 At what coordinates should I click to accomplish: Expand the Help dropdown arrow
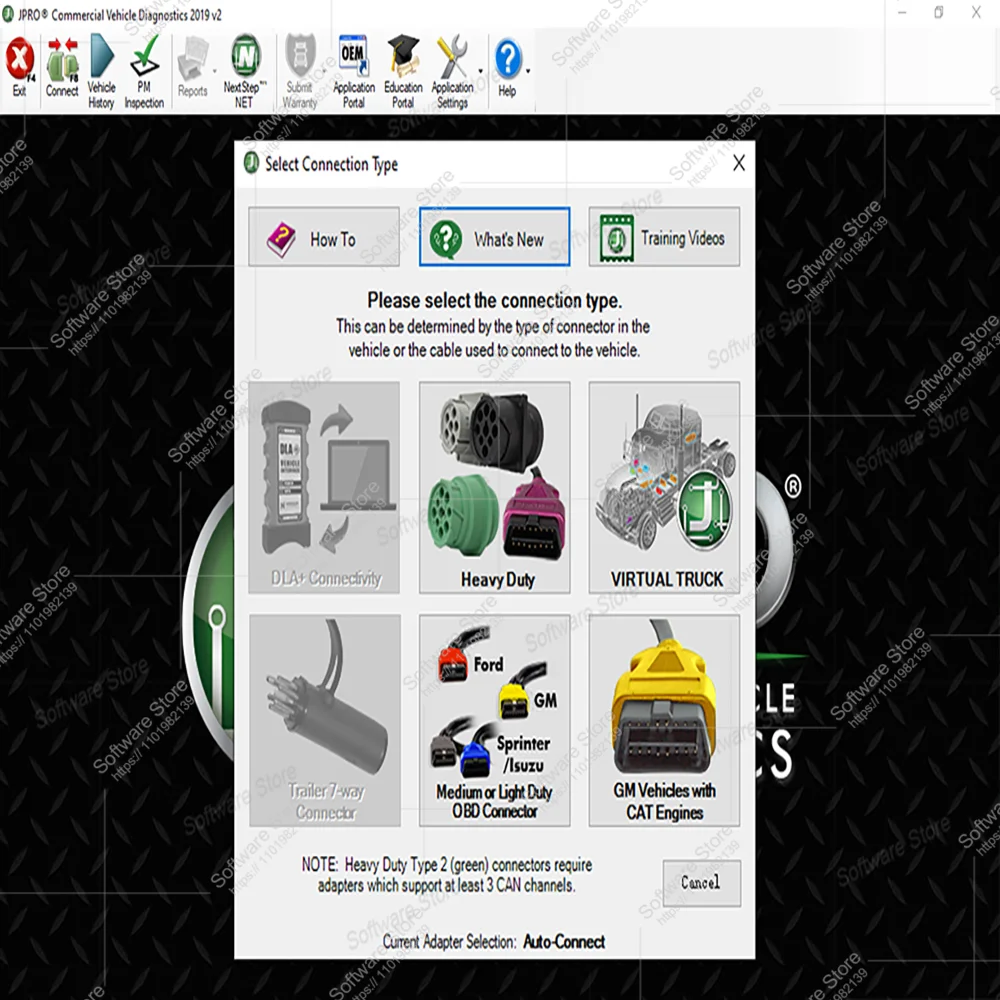(x=528, y=71)
